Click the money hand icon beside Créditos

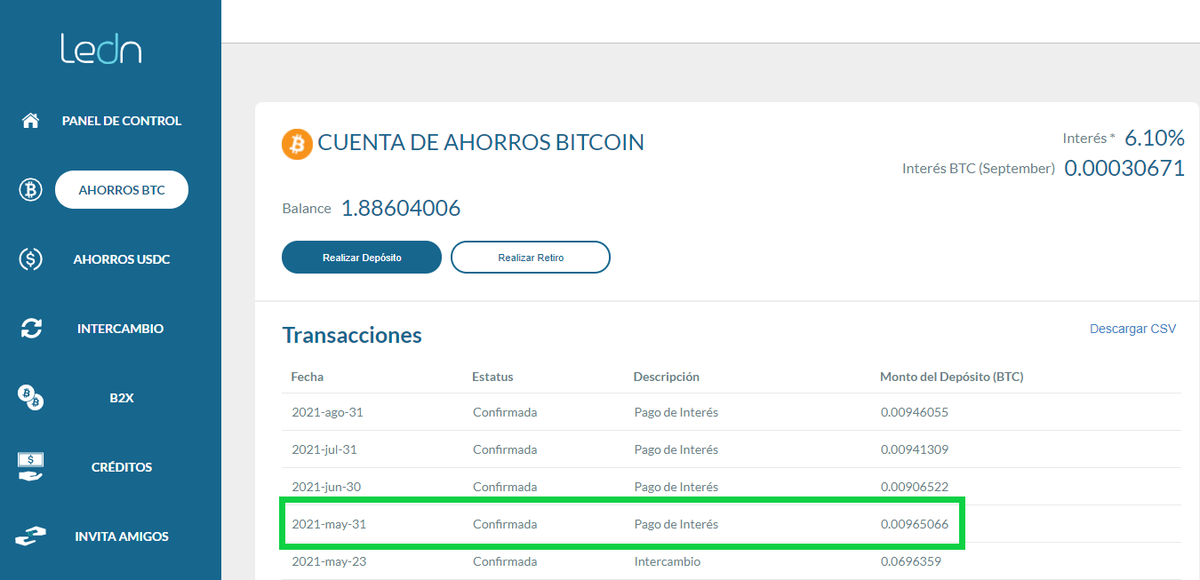pyautogui.click(x=31, y=467)
